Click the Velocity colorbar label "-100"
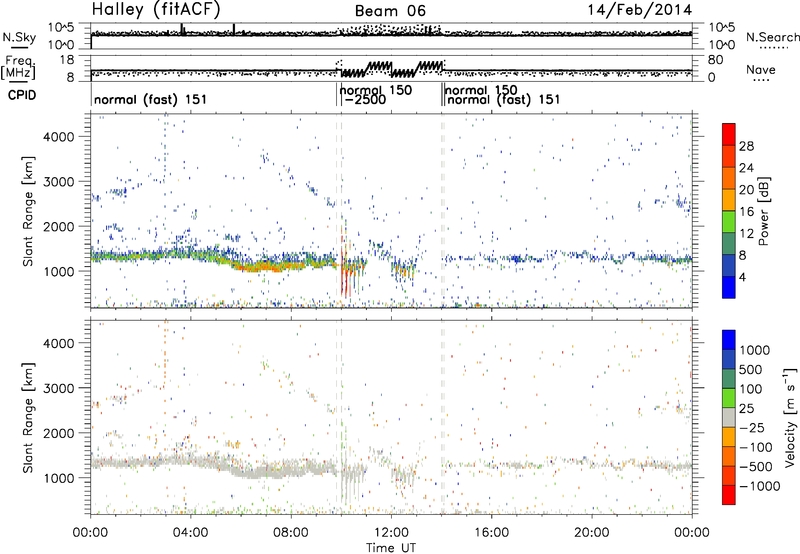Viewport: 800px width, 554px height. [x=756, y=447]
